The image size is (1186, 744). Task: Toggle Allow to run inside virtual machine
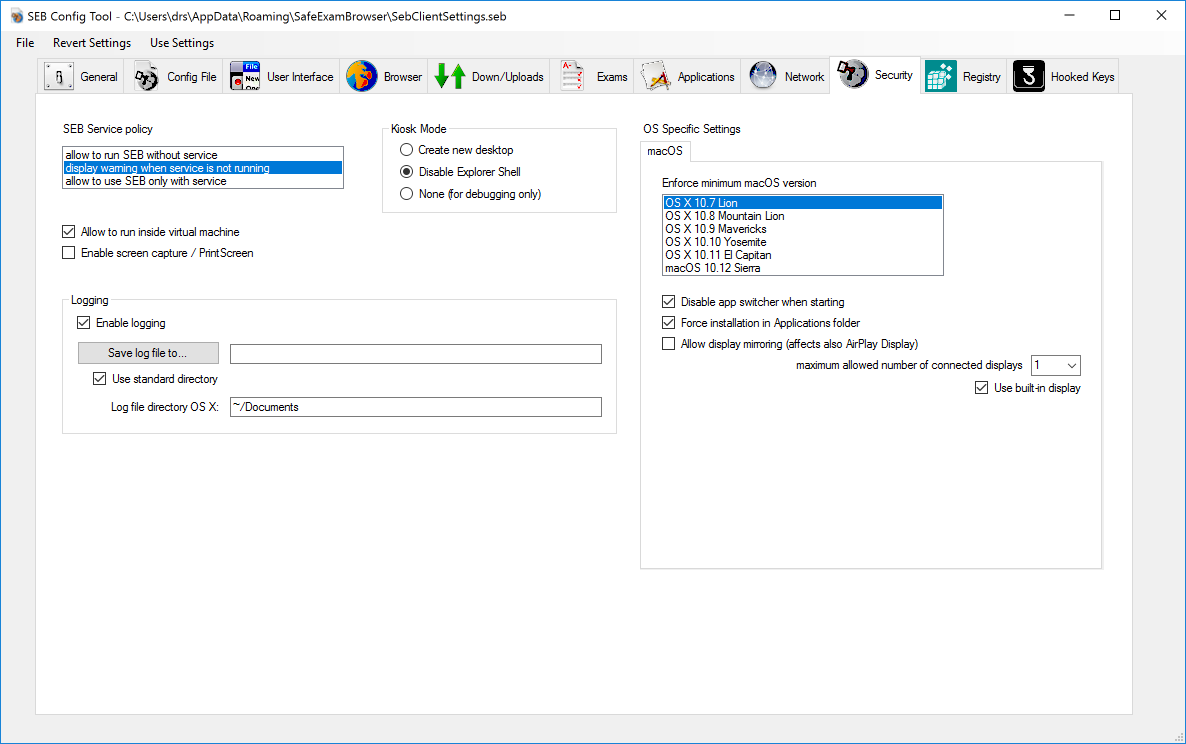pos(69,231)
